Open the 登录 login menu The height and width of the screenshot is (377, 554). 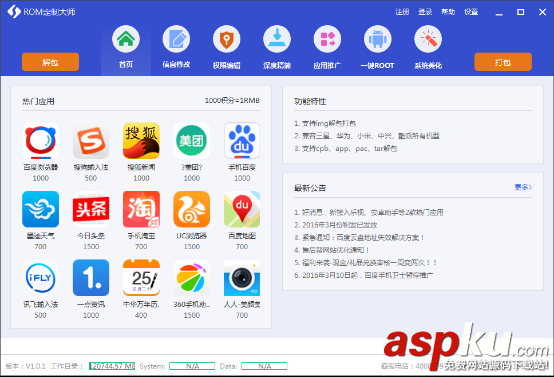tap(425, 12)
